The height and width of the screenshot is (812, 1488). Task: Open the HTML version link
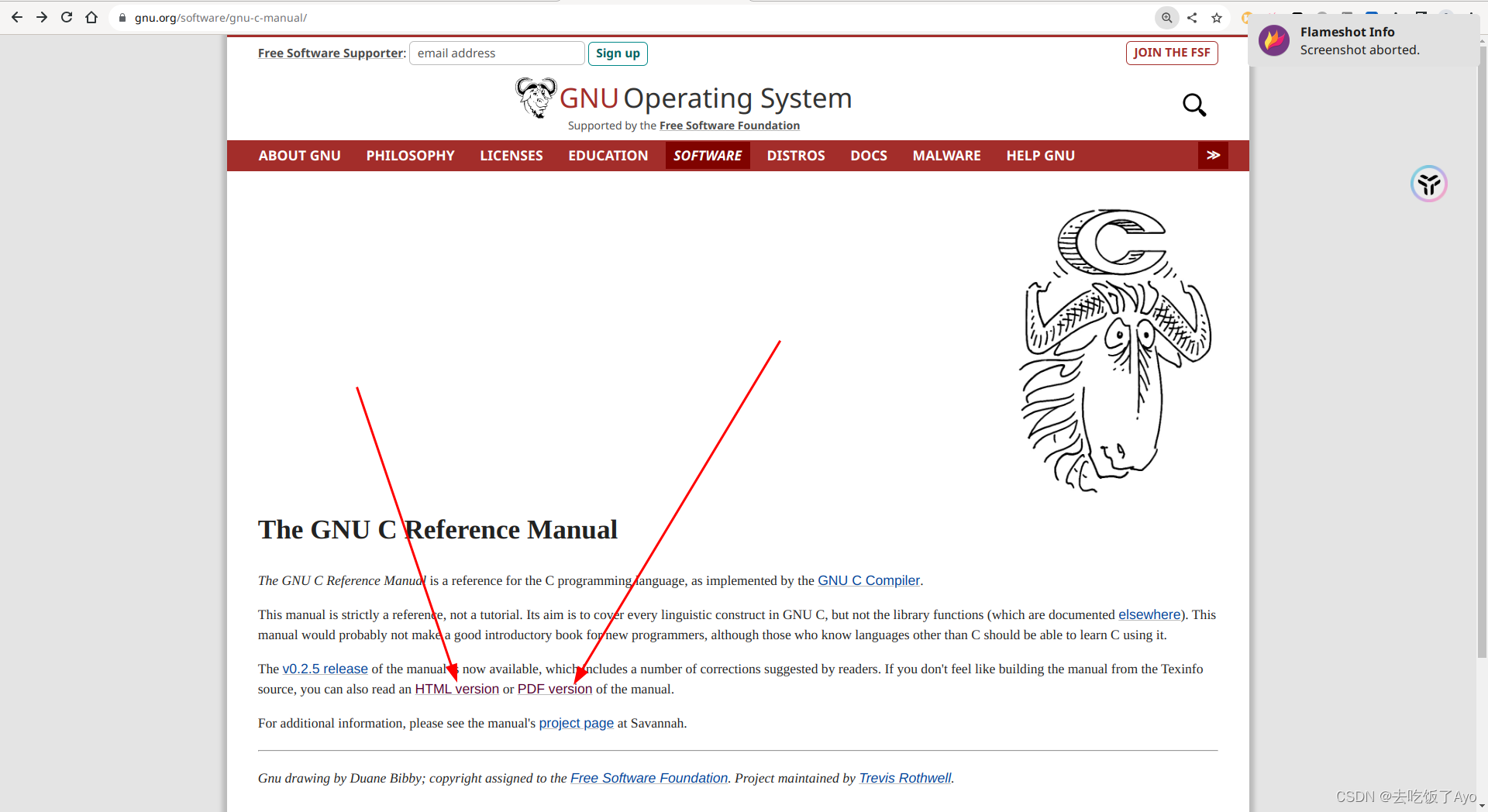click(457, 689)
